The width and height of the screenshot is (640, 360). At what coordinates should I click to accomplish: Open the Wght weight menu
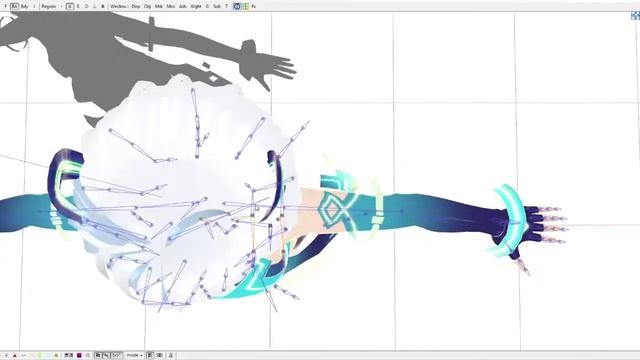(x=196, y=7)
